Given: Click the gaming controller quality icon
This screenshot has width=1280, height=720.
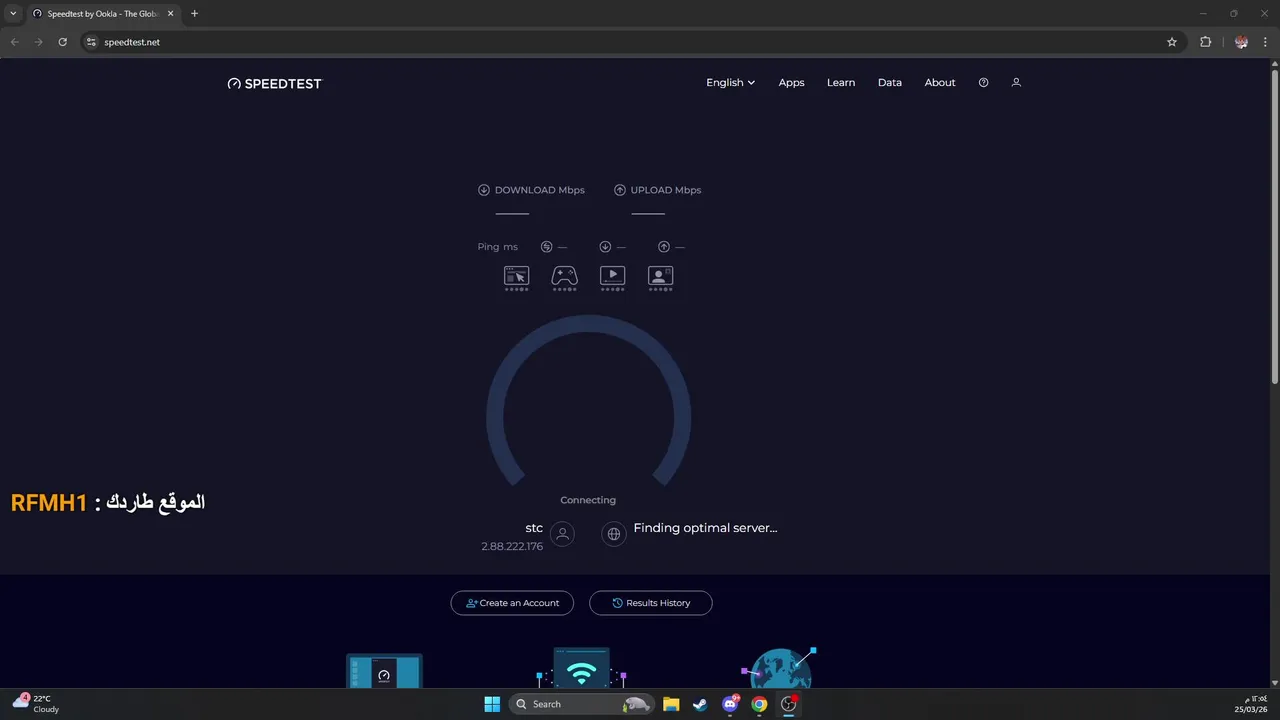Looking at the screenshot, I should (x=564, y=277).
